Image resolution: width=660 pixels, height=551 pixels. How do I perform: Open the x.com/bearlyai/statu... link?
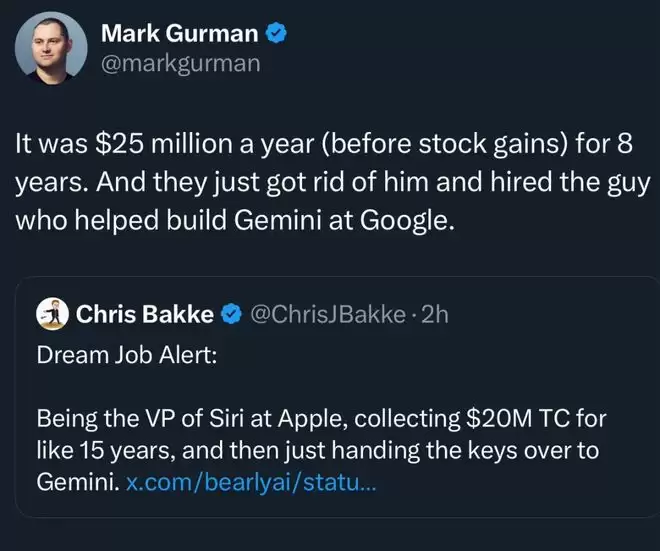254,483
